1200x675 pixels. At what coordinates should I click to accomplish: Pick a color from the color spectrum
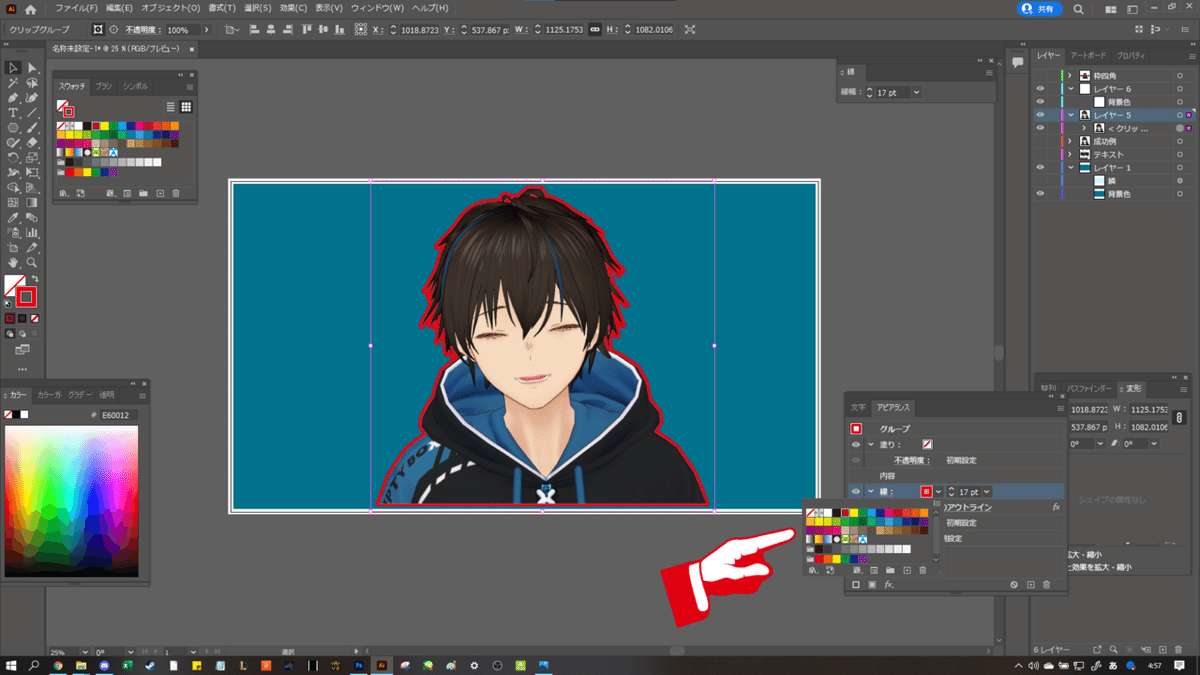69,502
